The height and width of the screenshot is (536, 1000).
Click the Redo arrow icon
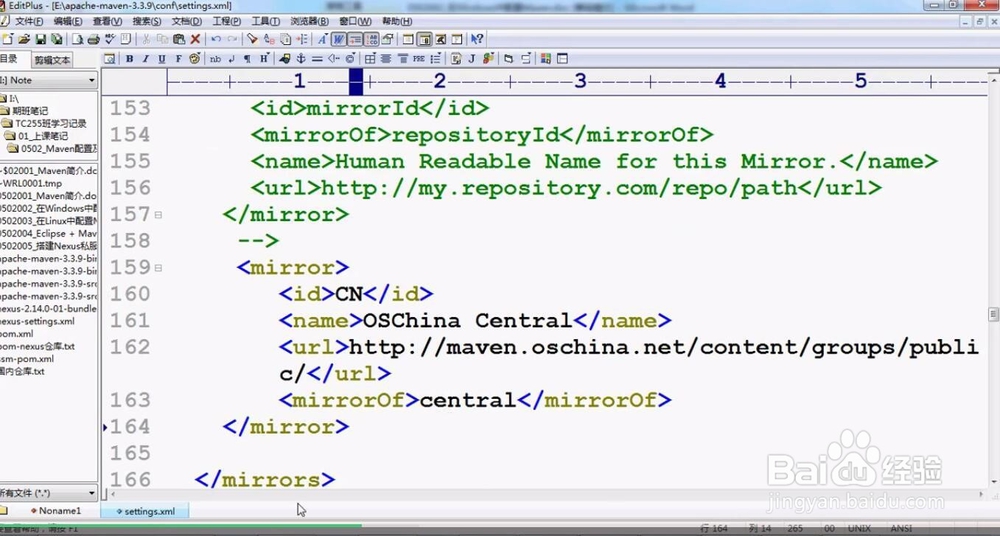click(x=232, y=40)
